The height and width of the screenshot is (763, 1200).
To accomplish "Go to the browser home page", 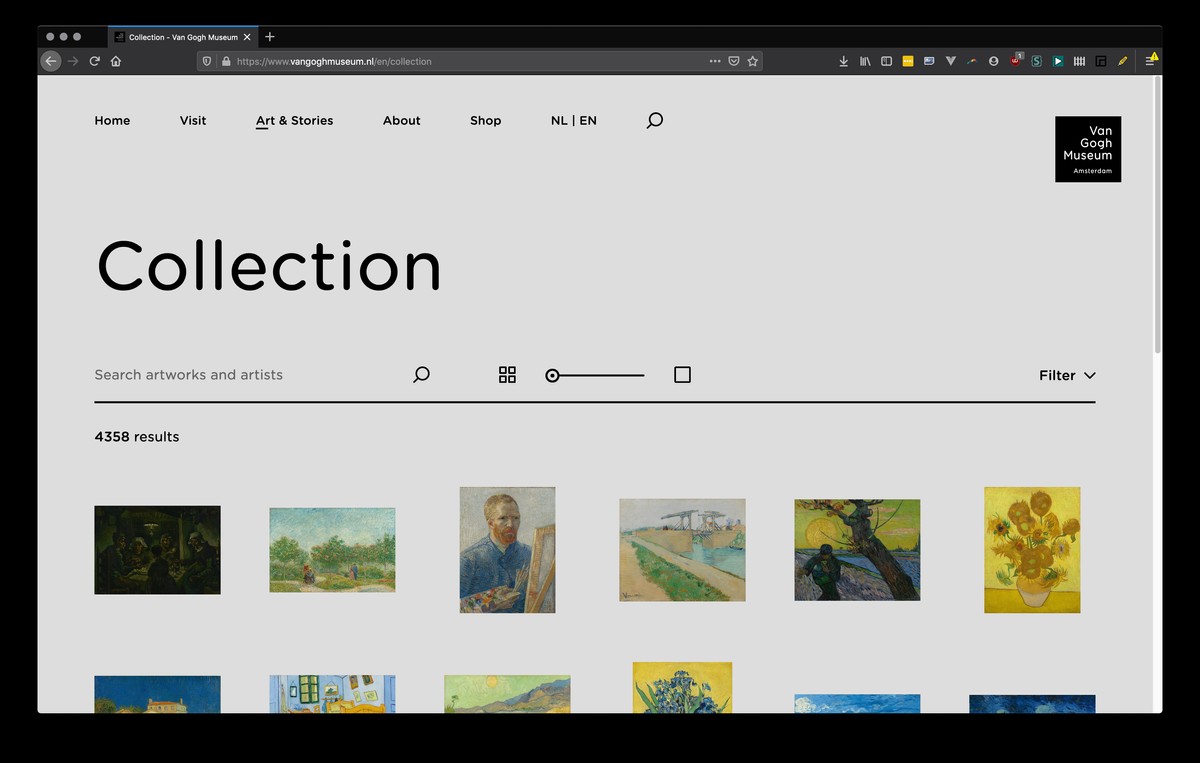I will click(x=116, y=61).
